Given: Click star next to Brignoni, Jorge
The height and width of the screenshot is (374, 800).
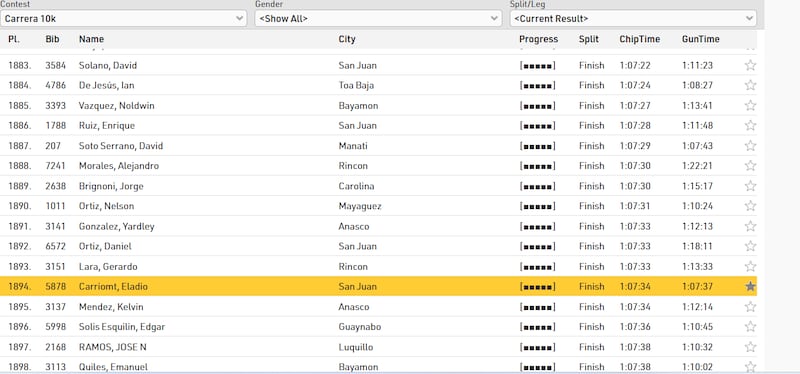Looking at the screenshot, I should [750, 186].
